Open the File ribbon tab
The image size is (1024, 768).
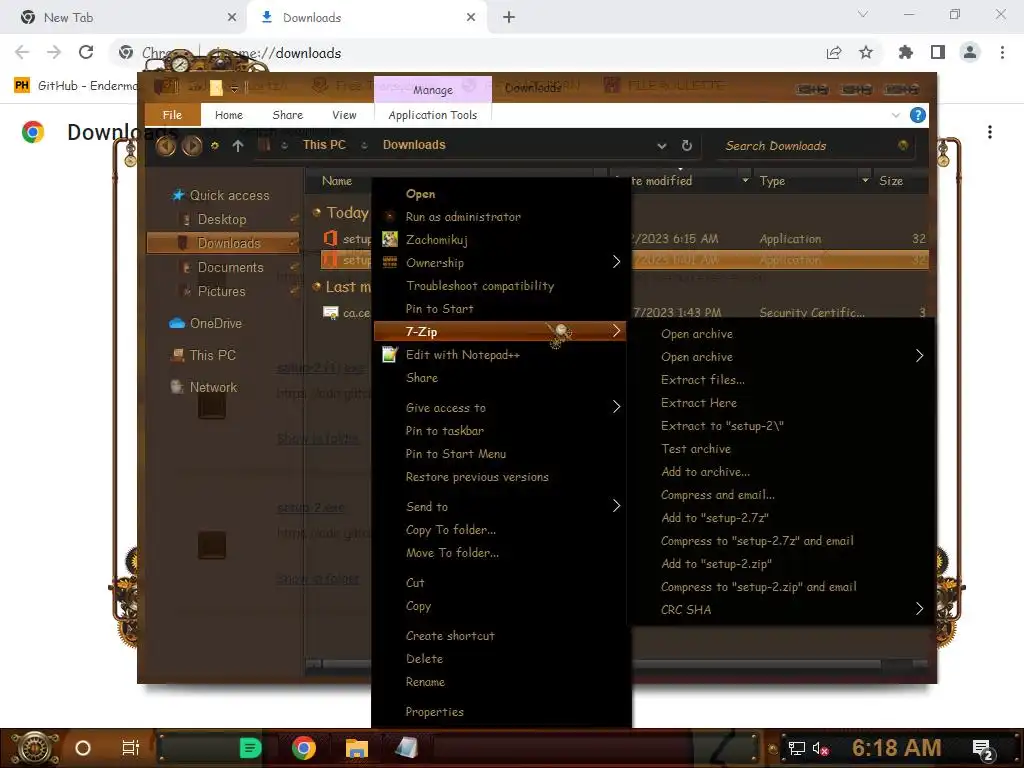172,115
